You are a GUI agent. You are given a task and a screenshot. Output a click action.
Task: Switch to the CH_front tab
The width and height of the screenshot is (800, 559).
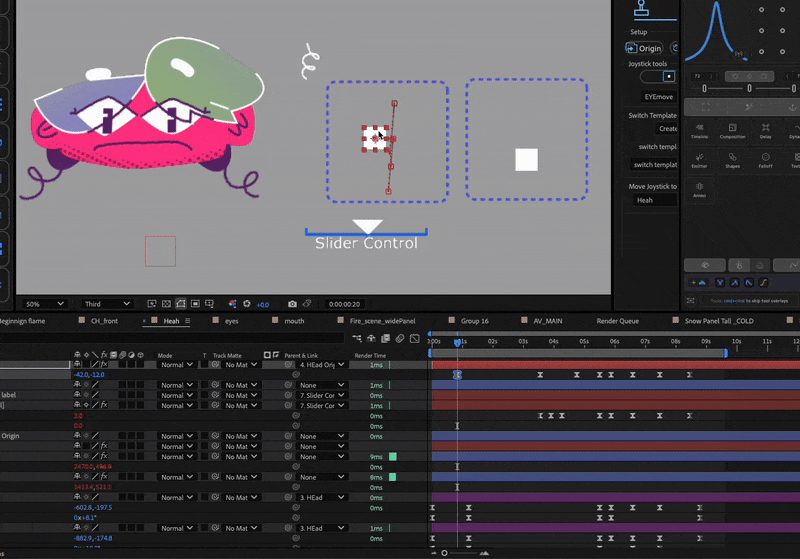pos(104,321)
